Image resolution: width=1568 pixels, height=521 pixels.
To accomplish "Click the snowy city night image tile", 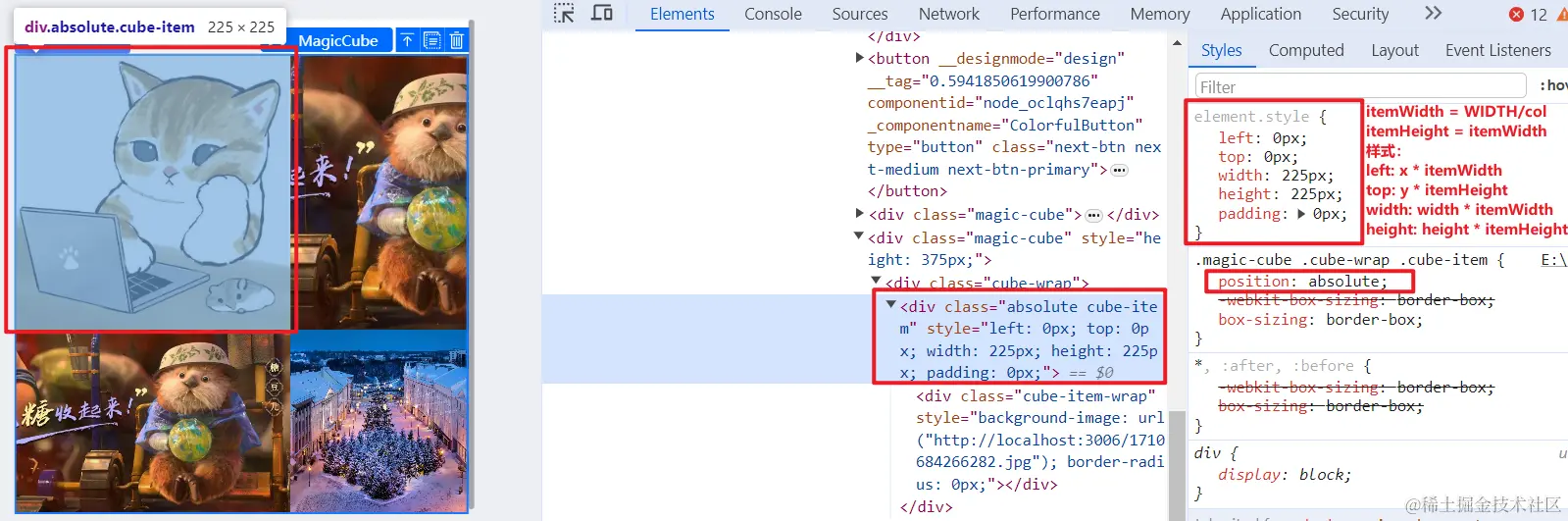I will point(380,421).
